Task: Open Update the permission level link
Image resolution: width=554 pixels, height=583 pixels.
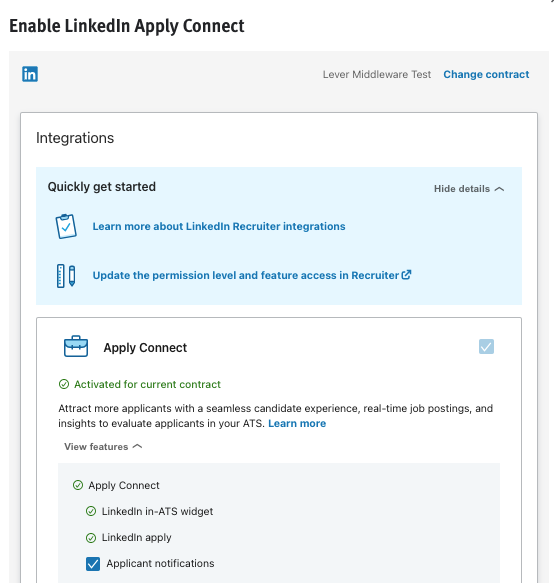Action: click(x=245, y=275)
